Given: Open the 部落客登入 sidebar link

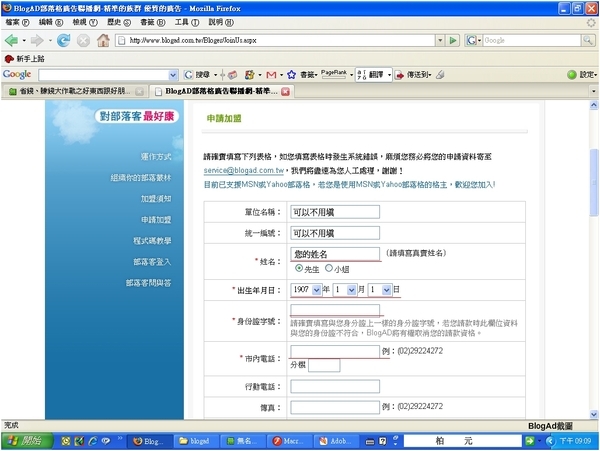Looking at the screenshot, I should click(x=152, y=262).
